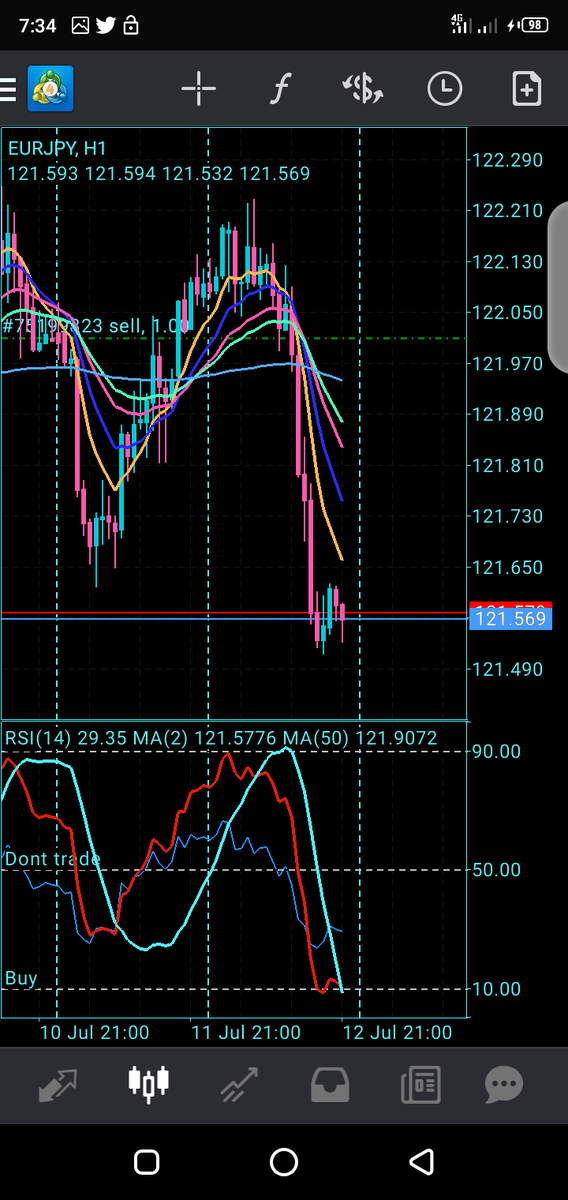Tap the 121.810 price axis label
The width and height of the screenshot is (568, 1200).
point(508,465)
